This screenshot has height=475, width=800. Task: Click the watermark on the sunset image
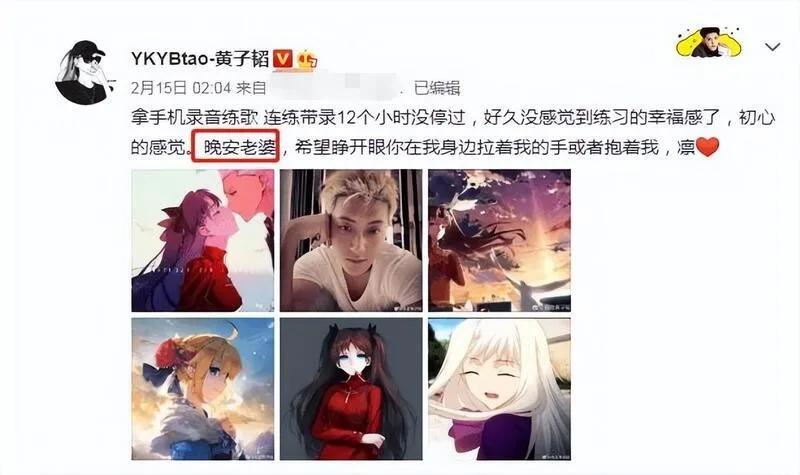(551, 308)
